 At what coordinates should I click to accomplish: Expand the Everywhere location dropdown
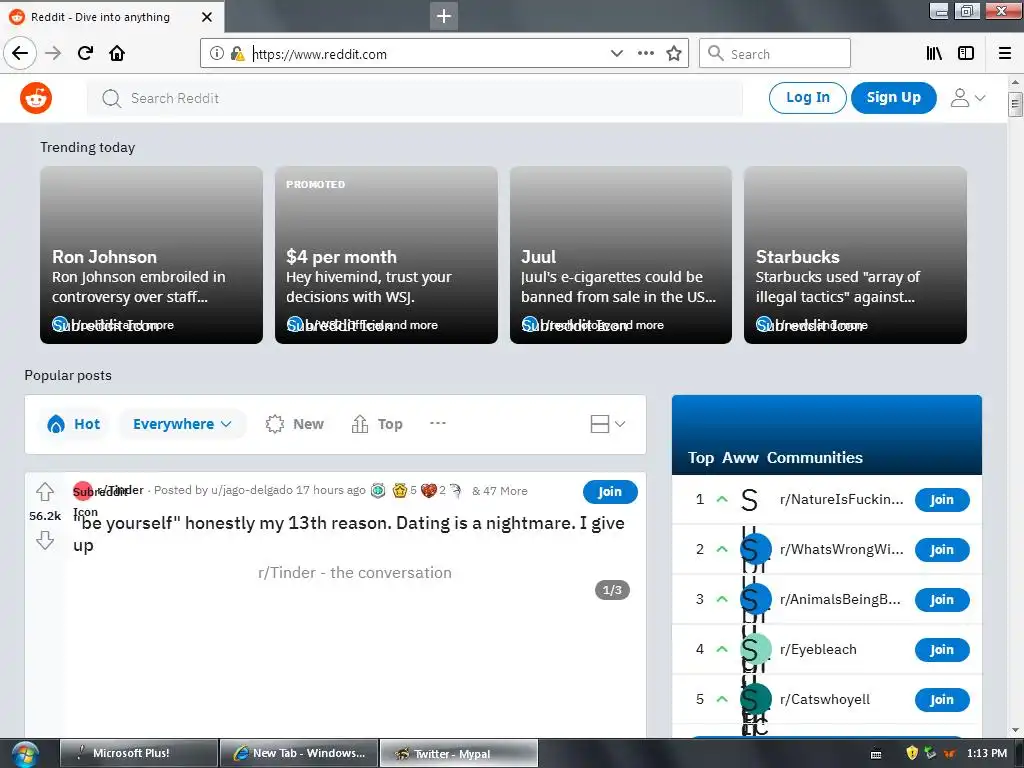182,424
